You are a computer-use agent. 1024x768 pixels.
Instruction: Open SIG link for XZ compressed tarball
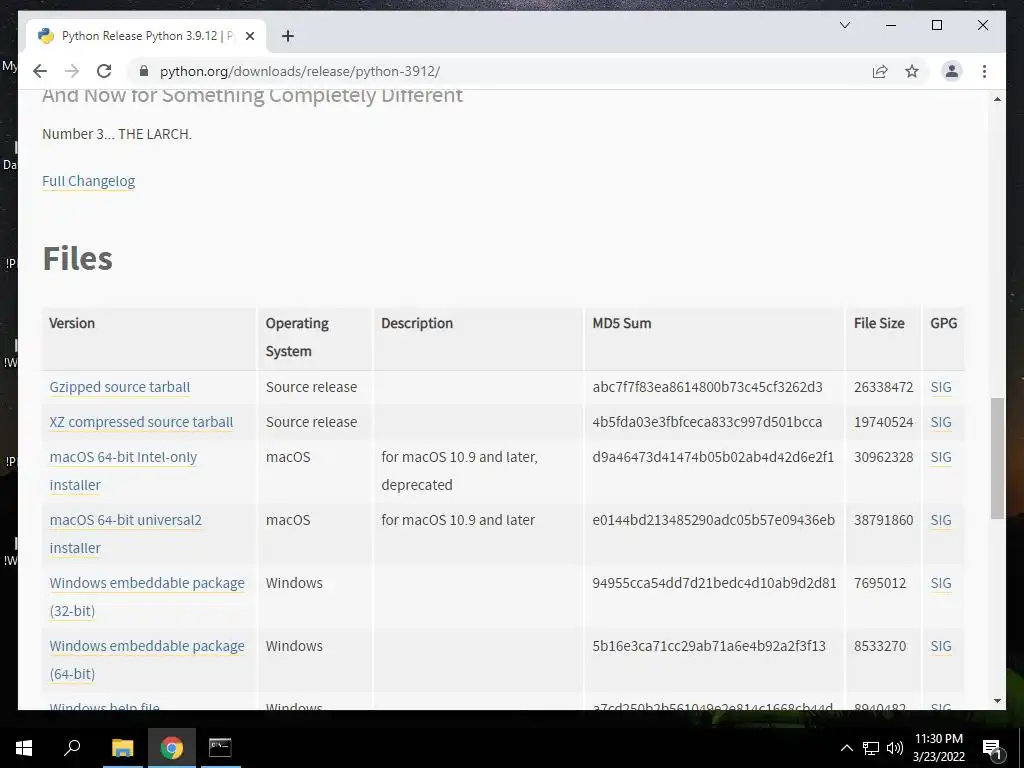pyautogui.click(x=940, y=422)
